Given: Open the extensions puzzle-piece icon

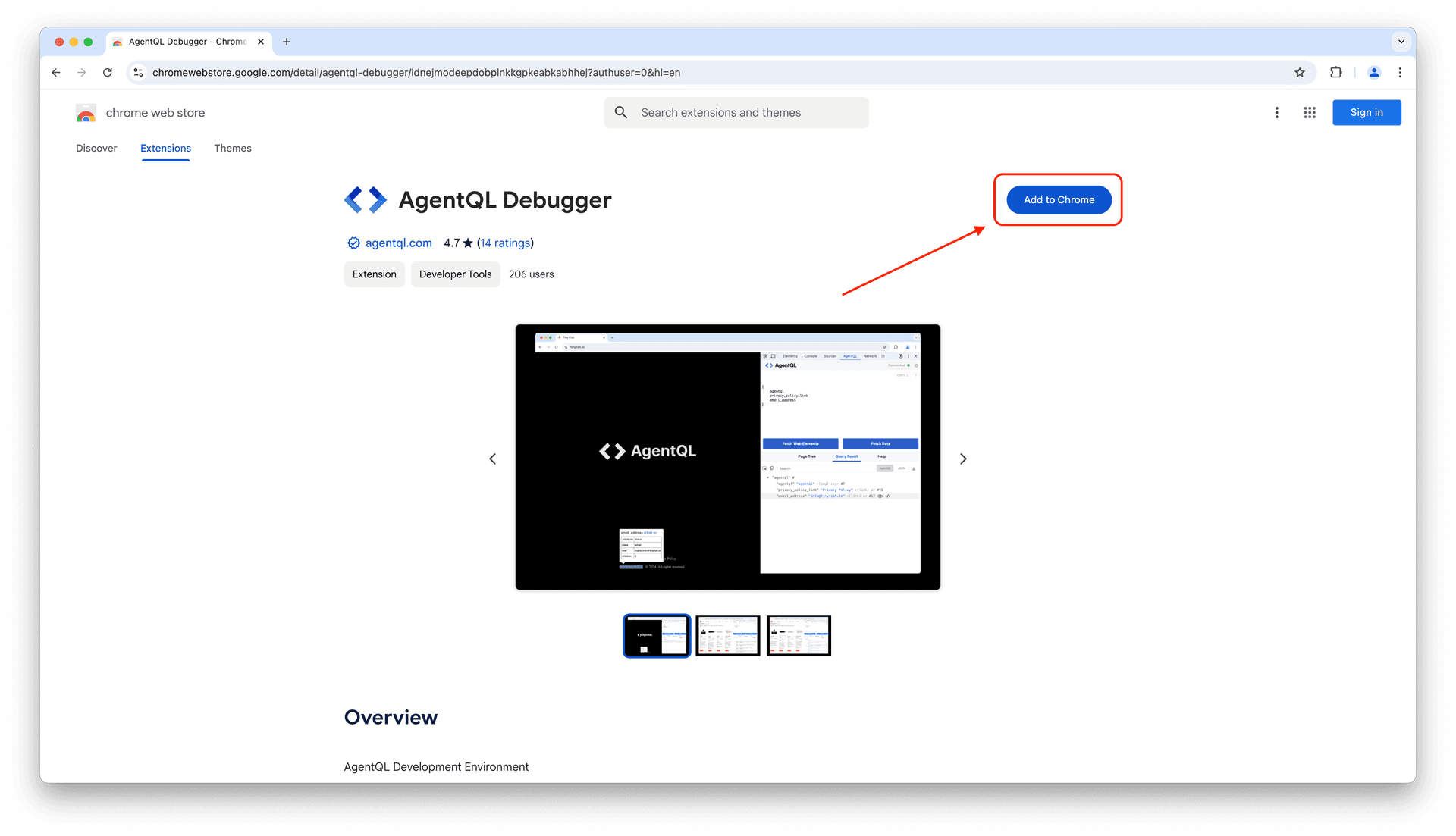Looking at the screenshot, I should pos(1335,72).
